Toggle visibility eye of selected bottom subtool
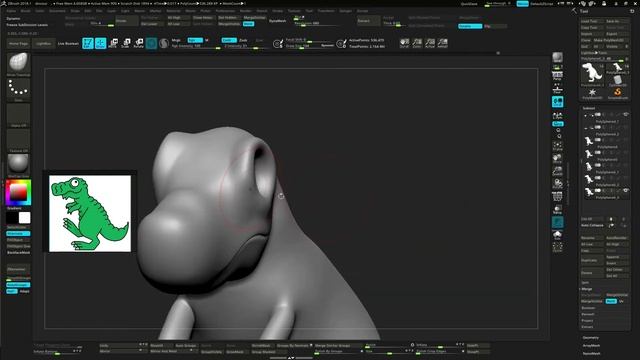This screenshot has height=360, width=640. click(x=625, y=191)
